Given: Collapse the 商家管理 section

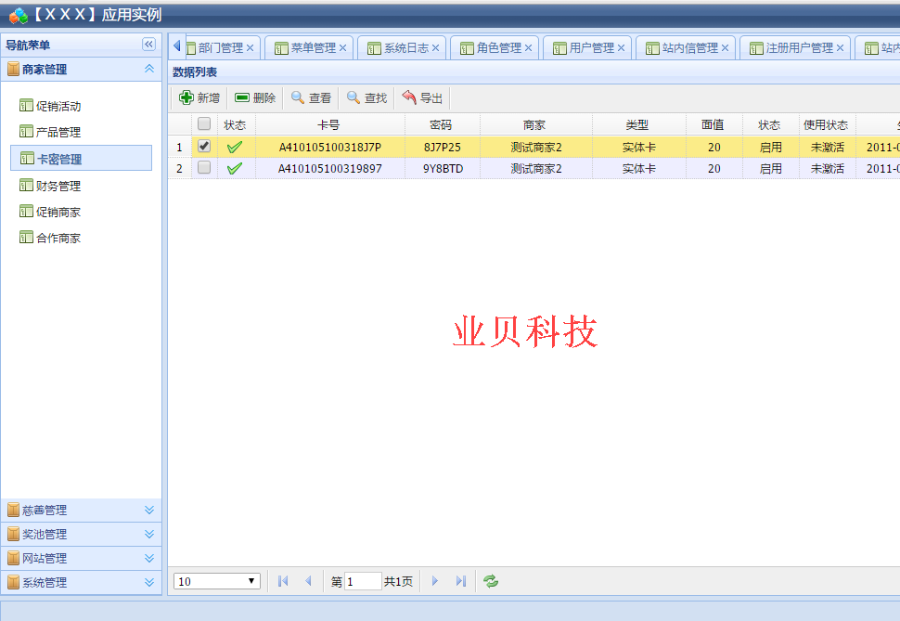Looking at the screenshot, I should [149, 69].
